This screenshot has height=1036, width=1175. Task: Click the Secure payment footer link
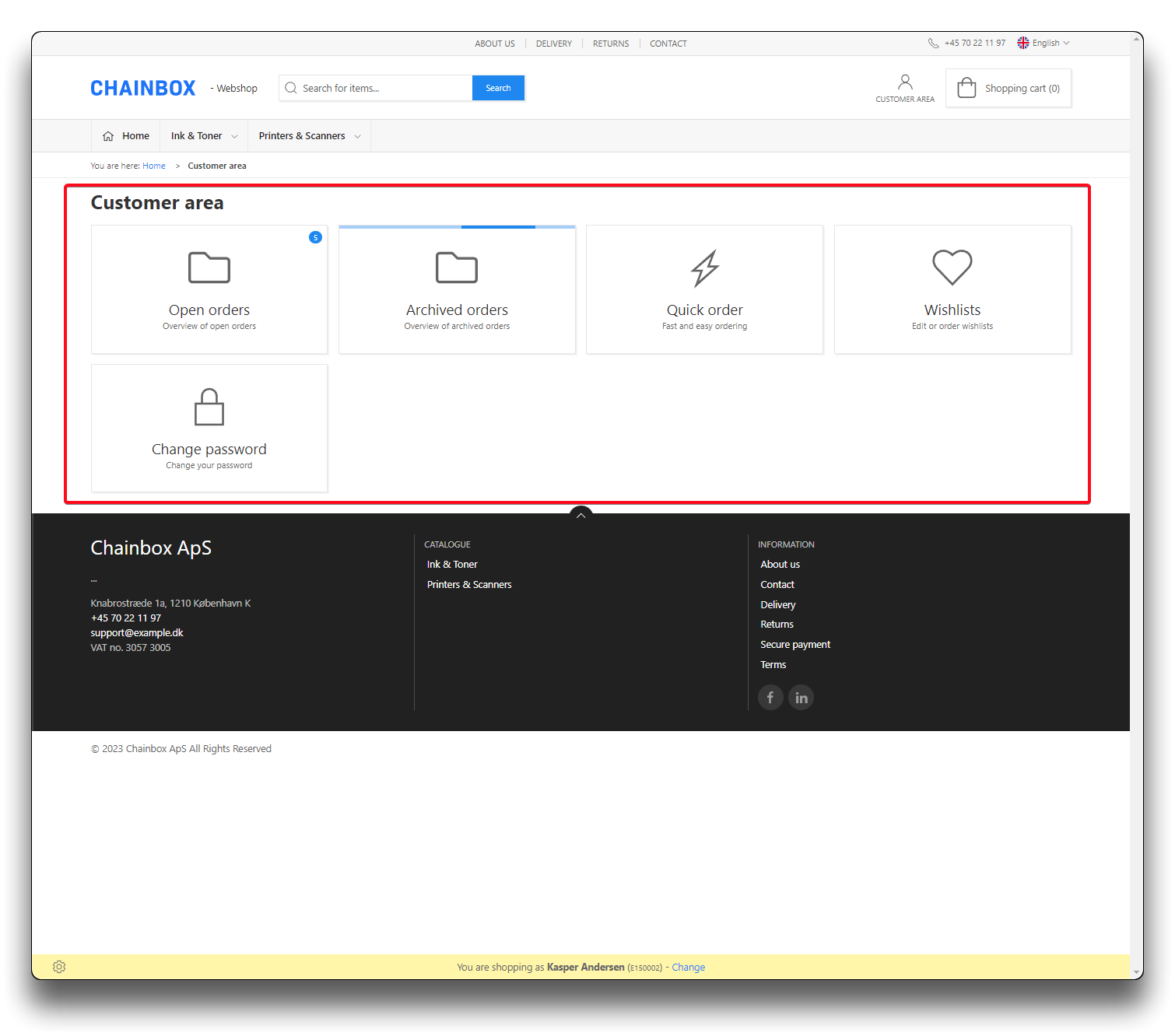tap(794, 645)
